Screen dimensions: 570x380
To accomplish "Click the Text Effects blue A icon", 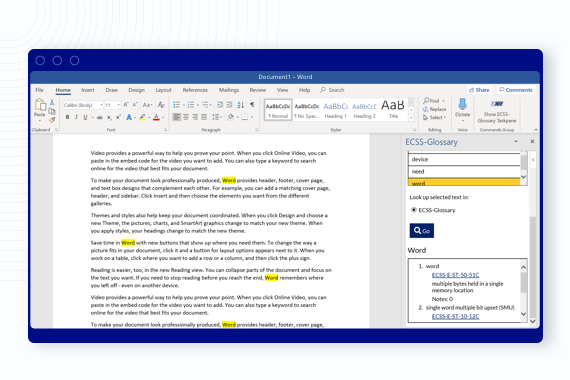I will [x=129, y=117].
